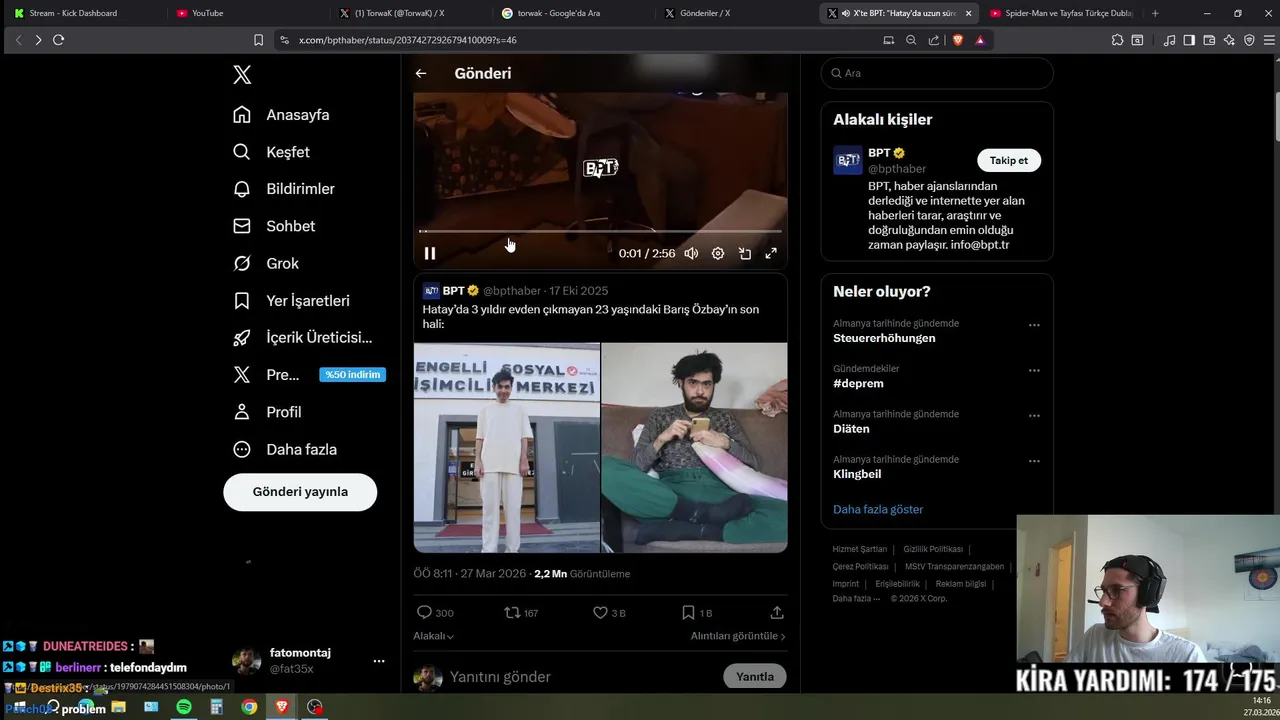Follow BPT with Takip et
1280x720 pixels.
1009,160
